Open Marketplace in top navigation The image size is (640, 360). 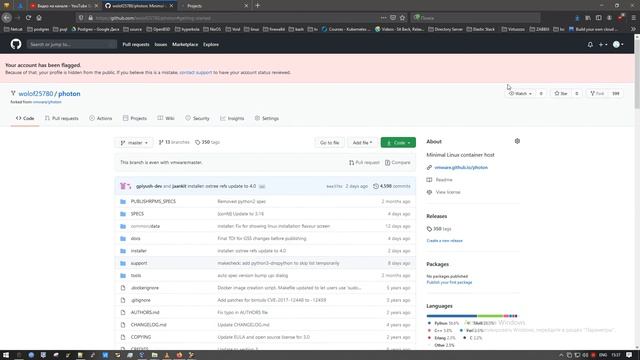pos(185,44)
